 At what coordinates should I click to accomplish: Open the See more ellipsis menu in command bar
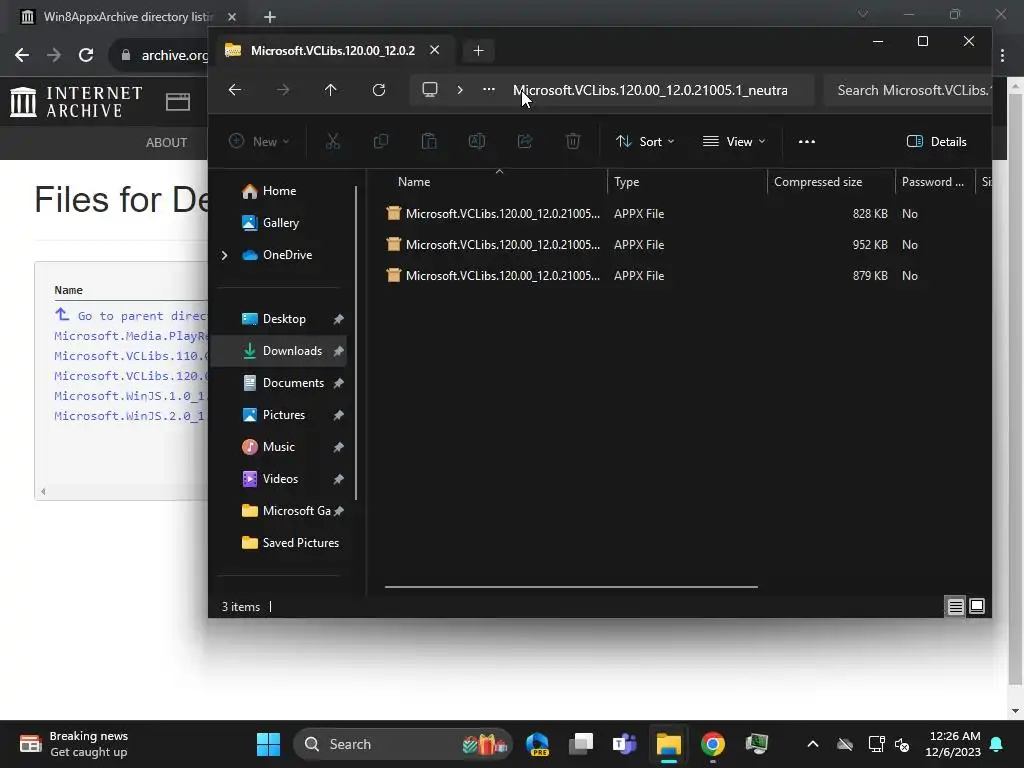click(807, 141)
